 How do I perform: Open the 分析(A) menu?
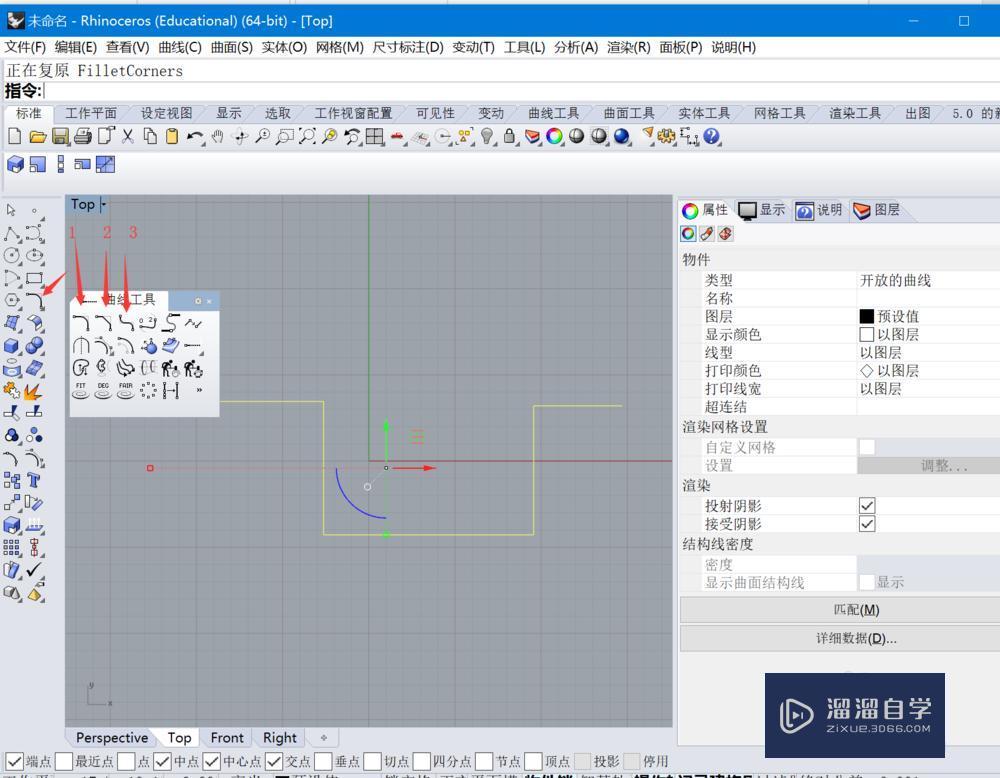(576, 47)
